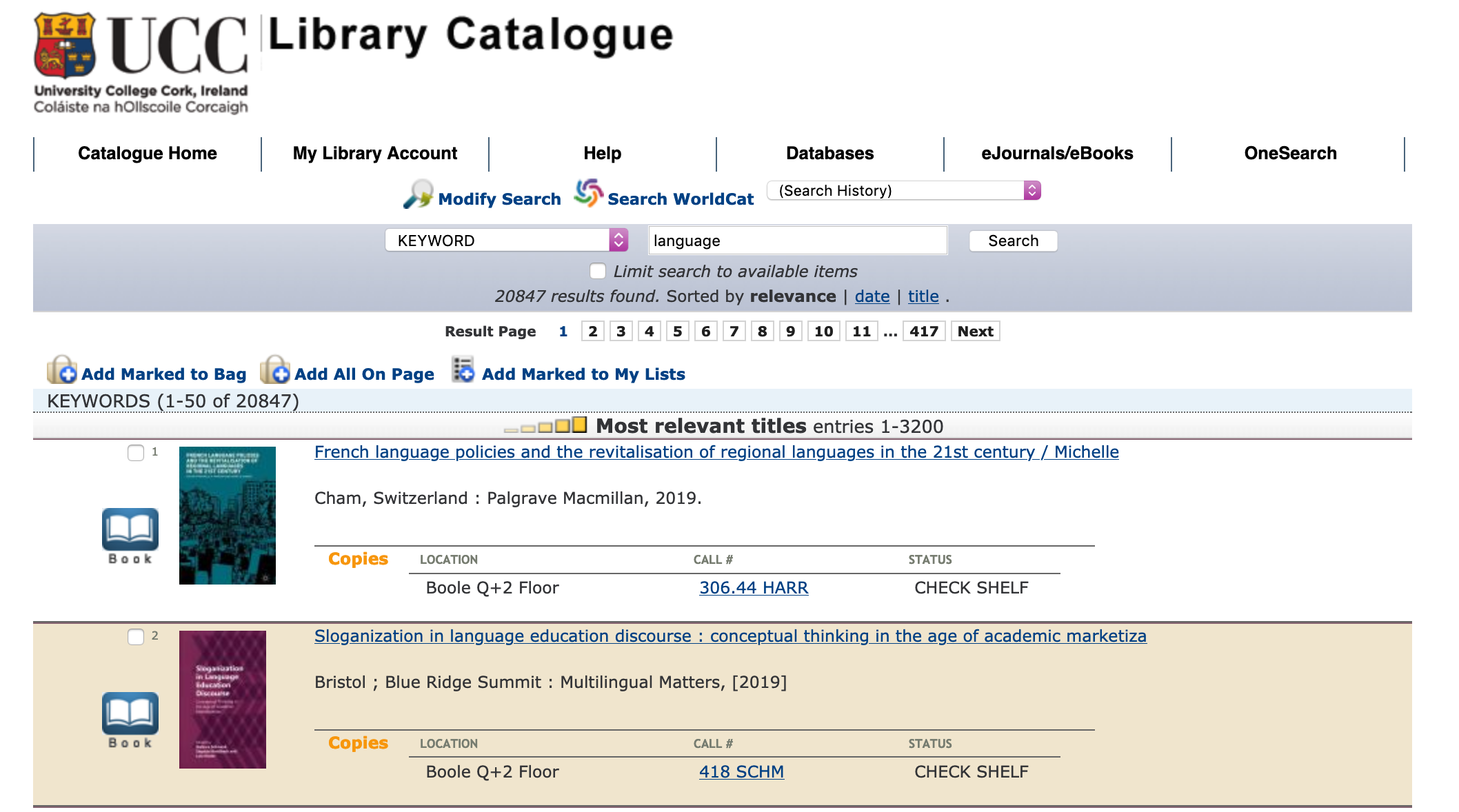Click the Next page button
The height and width of the screenshot is (812, 1459).
(974, 331)
